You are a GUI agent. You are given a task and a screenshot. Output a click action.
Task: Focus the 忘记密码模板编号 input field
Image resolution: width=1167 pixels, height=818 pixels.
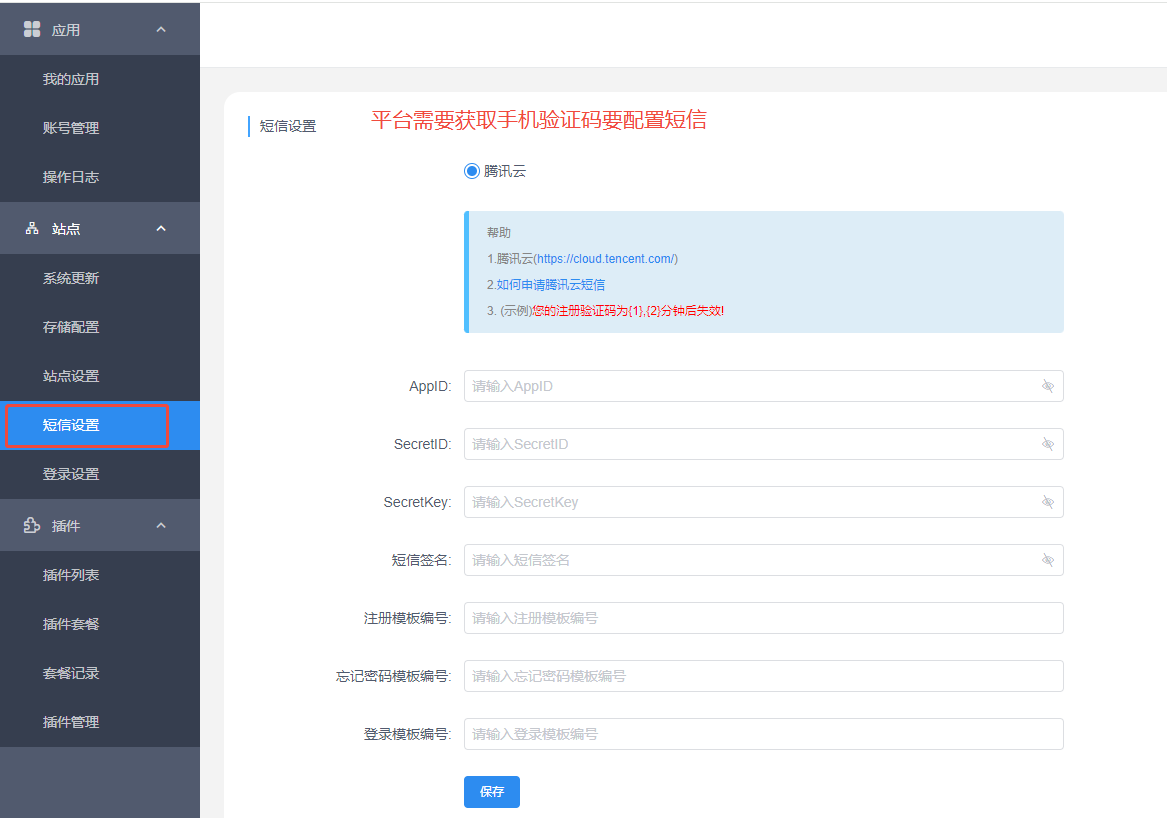(764, 677)
